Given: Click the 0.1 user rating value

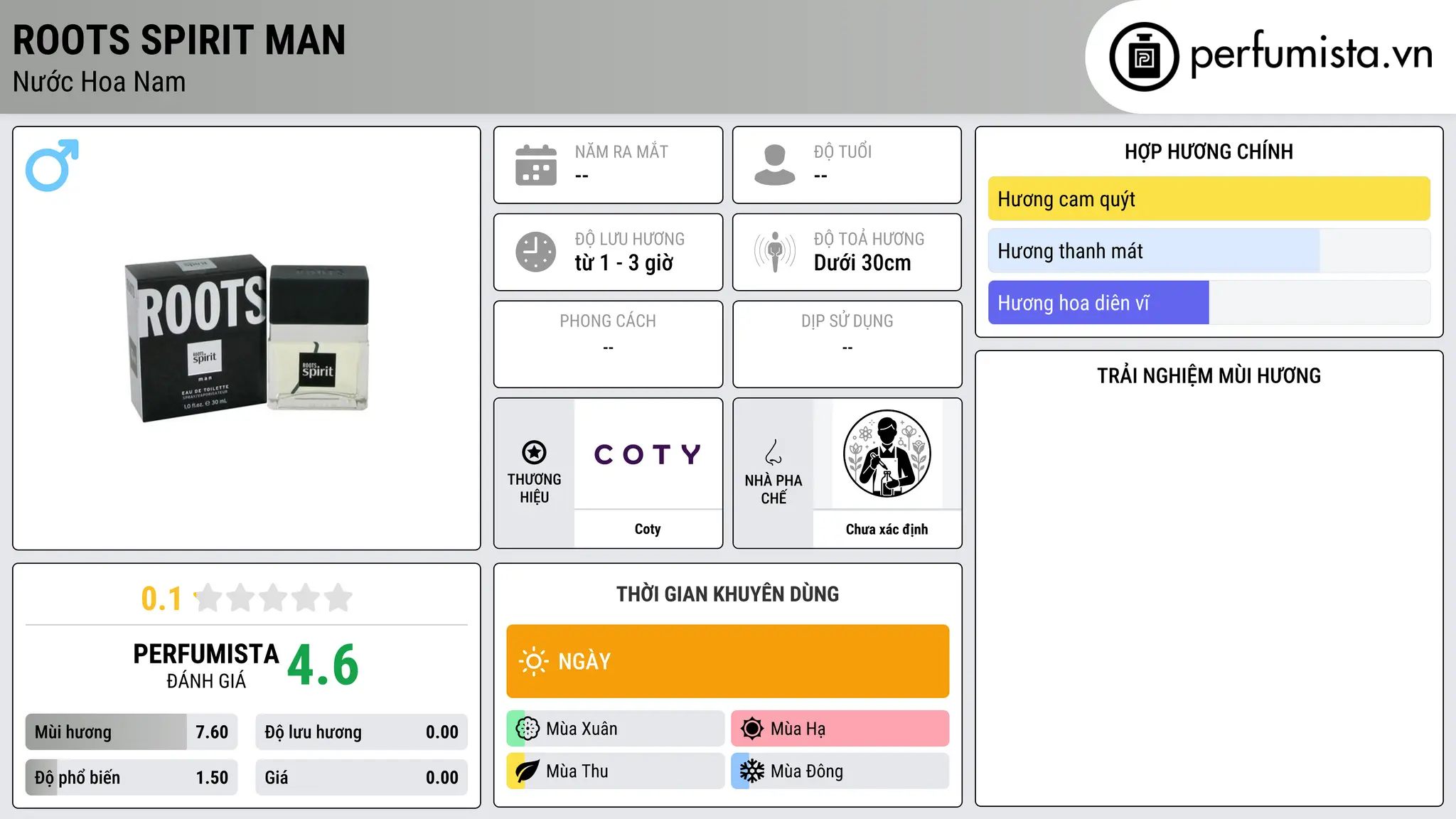Looking at the screenshot, I should (x=161, y=599).
